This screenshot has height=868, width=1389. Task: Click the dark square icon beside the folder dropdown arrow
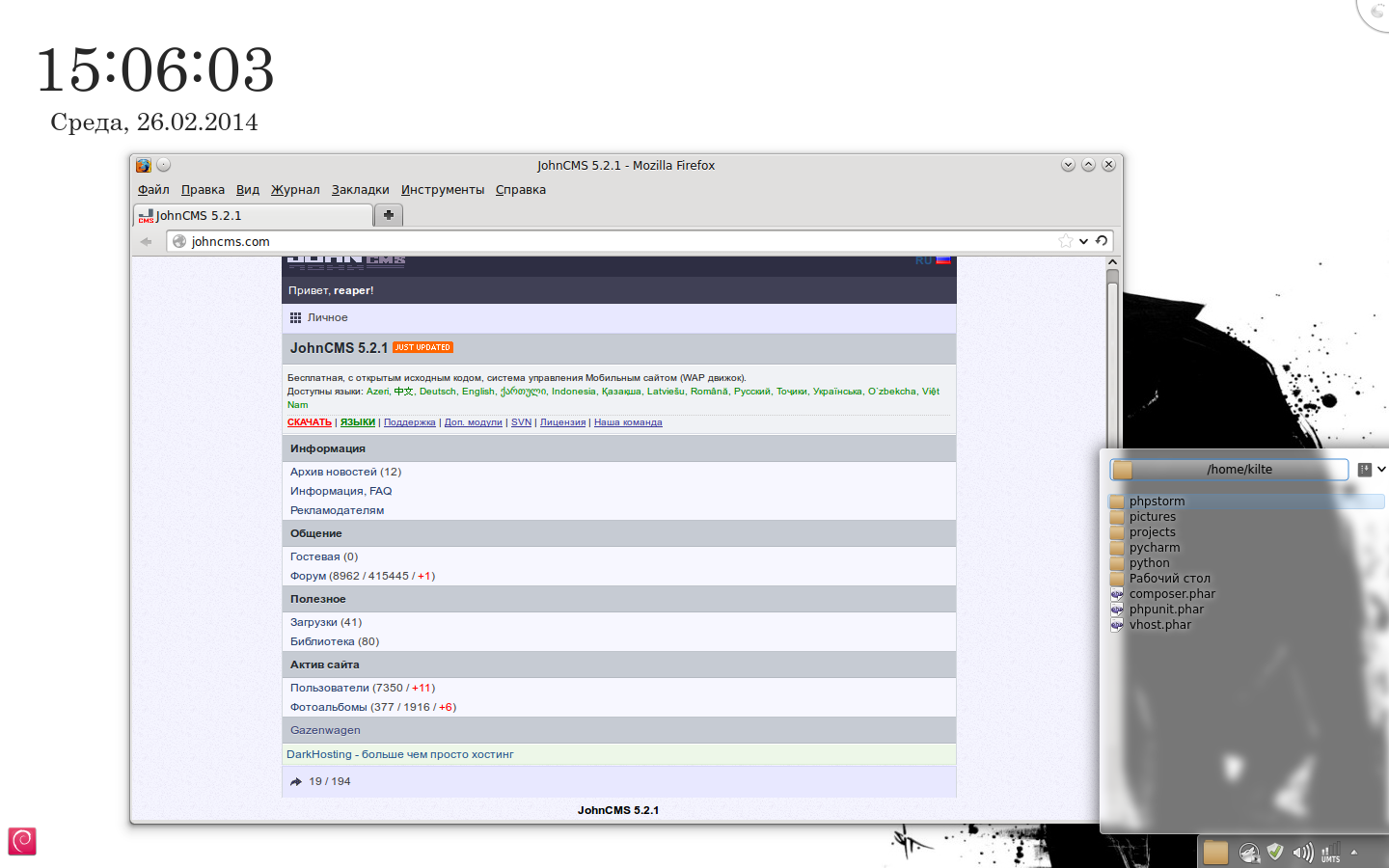coord(1364,470)
